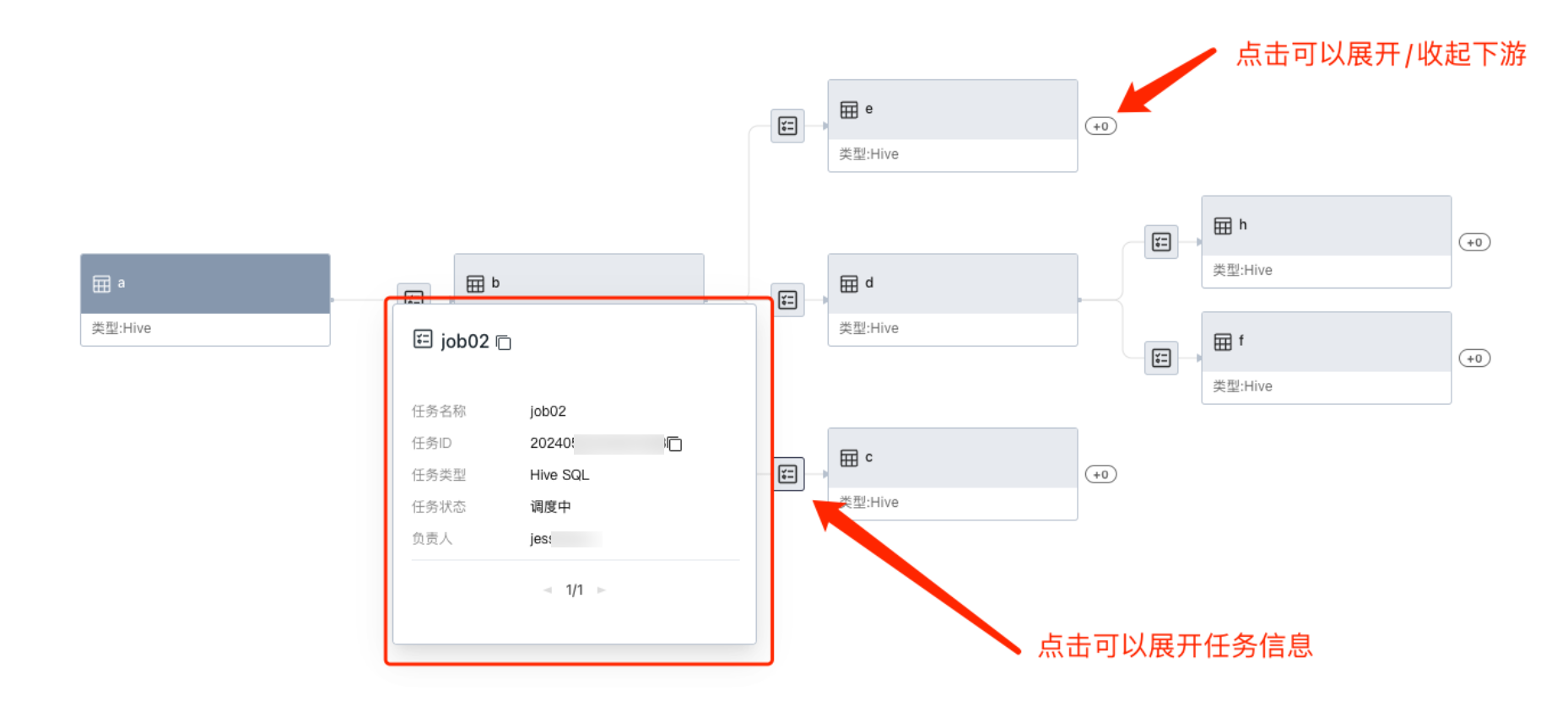Screen dimensions: 1568x706
Task: Click the task icon before table d
Action: click(787, 300)
